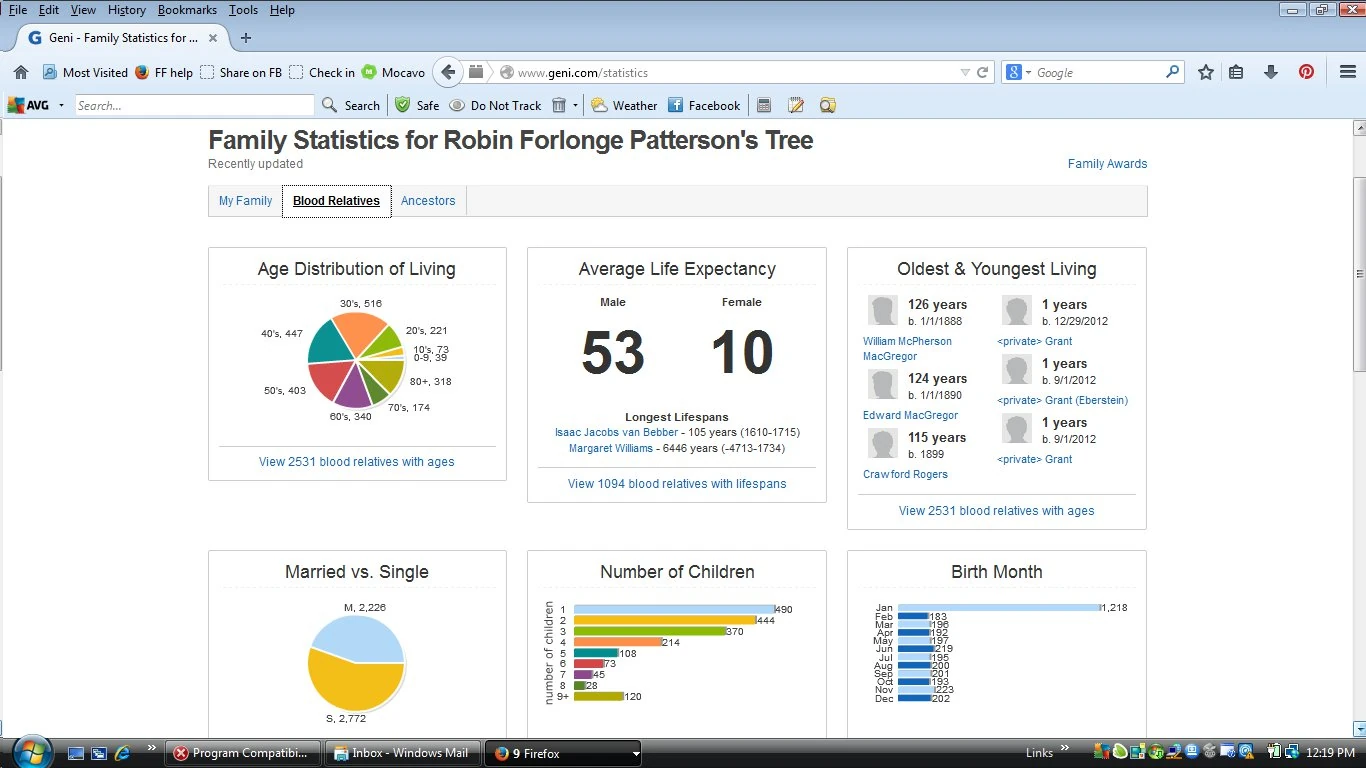Open the FF help bookmark
Viewport: 1366px width, 768px height.
pos(163,72)
